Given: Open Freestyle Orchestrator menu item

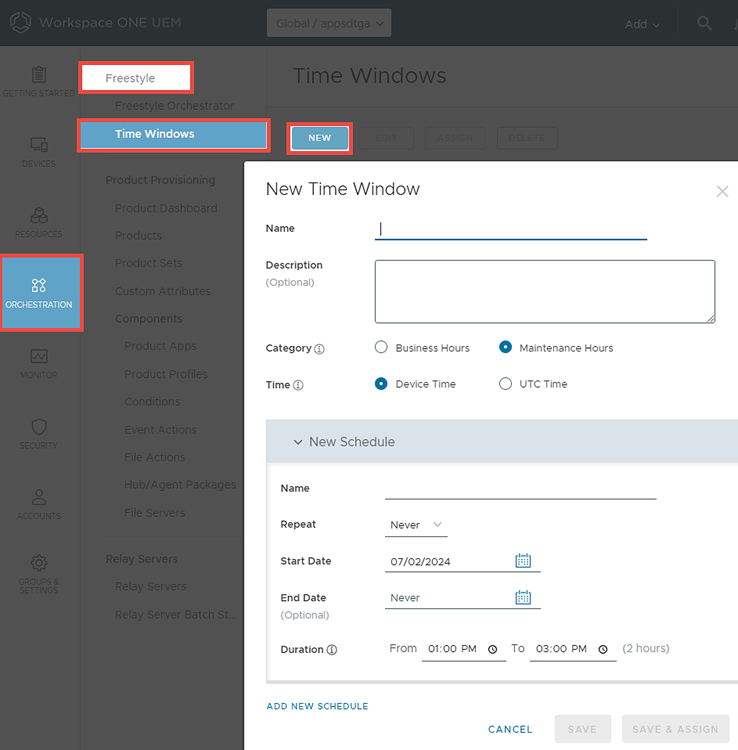Looking at the screenshot, I should (x=175, y=106).
